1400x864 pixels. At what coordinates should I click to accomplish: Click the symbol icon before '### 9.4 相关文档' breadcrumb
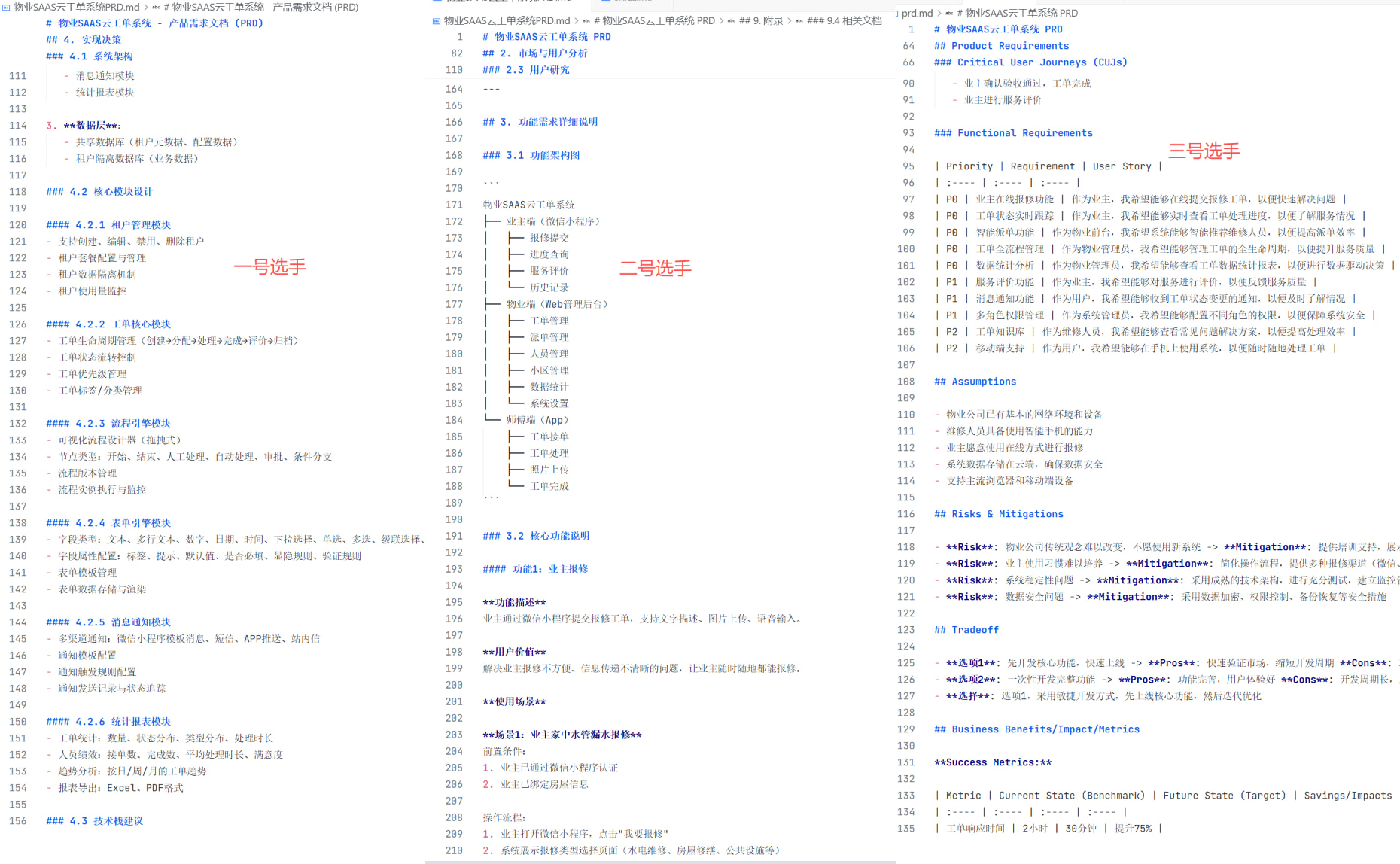(799, 20)
